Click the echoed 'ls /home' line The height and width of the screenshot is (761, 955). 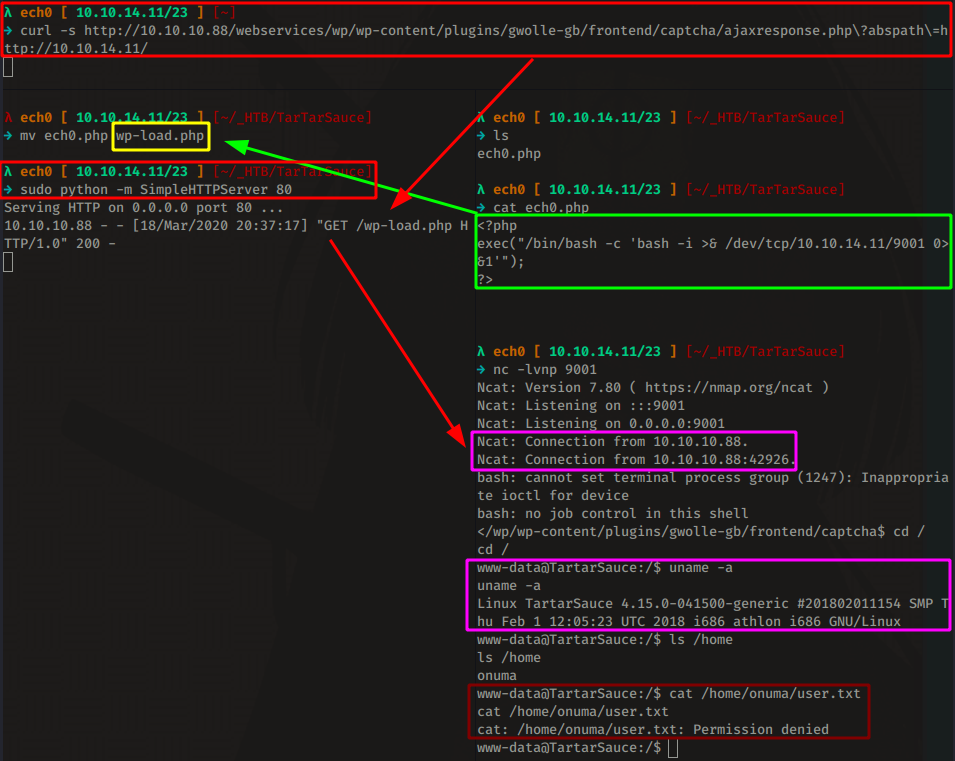pyautogui.click(x=509, y=657)
